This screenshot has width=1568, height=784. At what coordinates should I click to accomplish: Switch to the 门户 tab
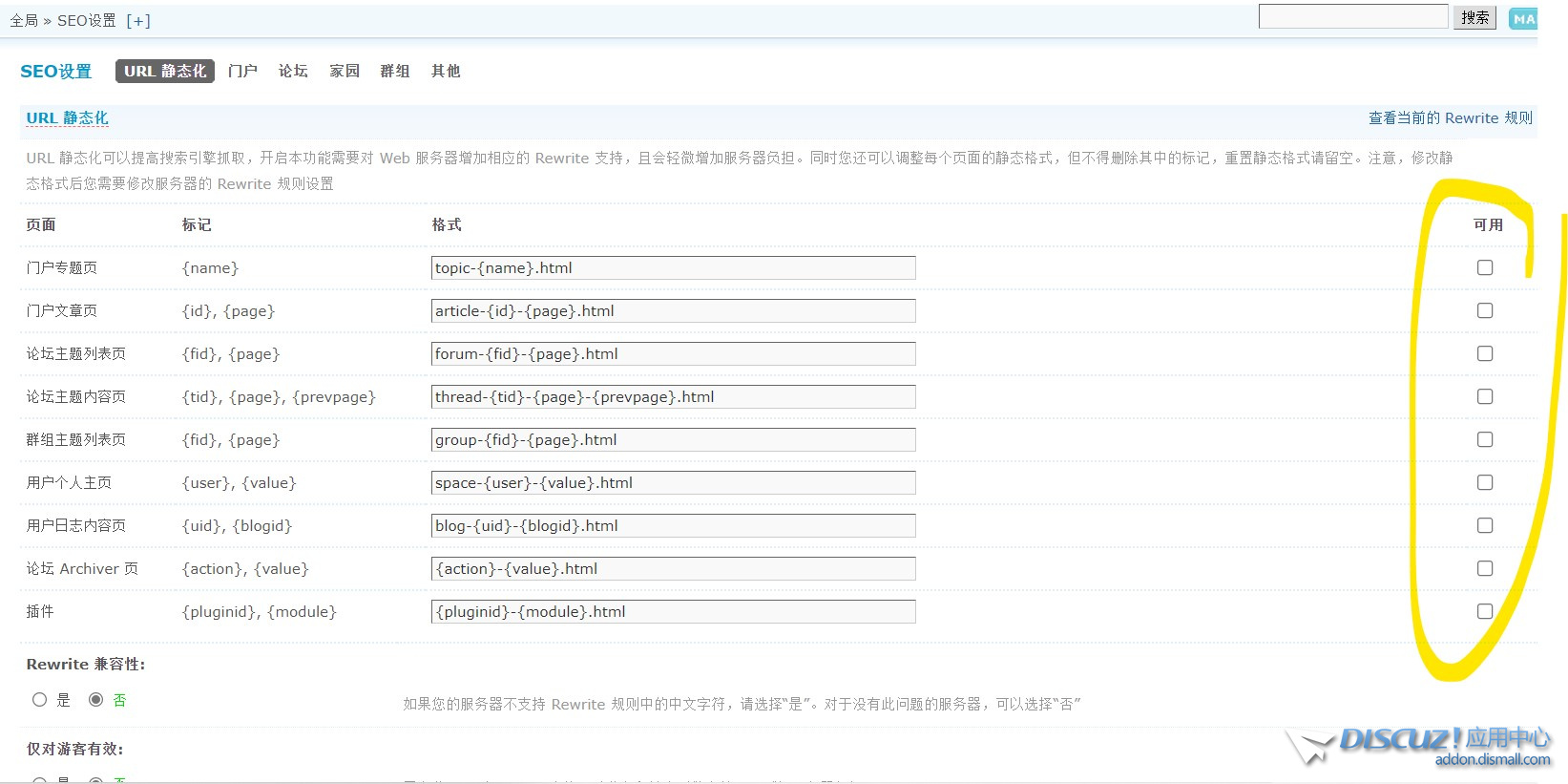pos(242,72)
